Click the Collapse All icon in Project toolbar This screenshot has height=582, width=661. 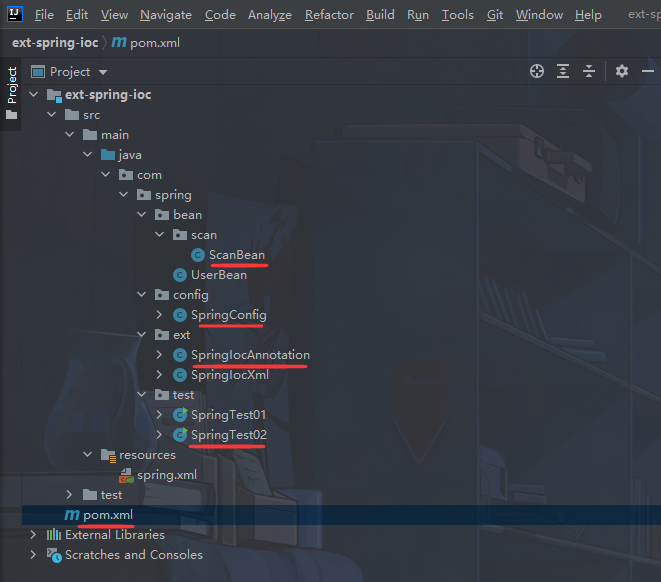[589, 71]
